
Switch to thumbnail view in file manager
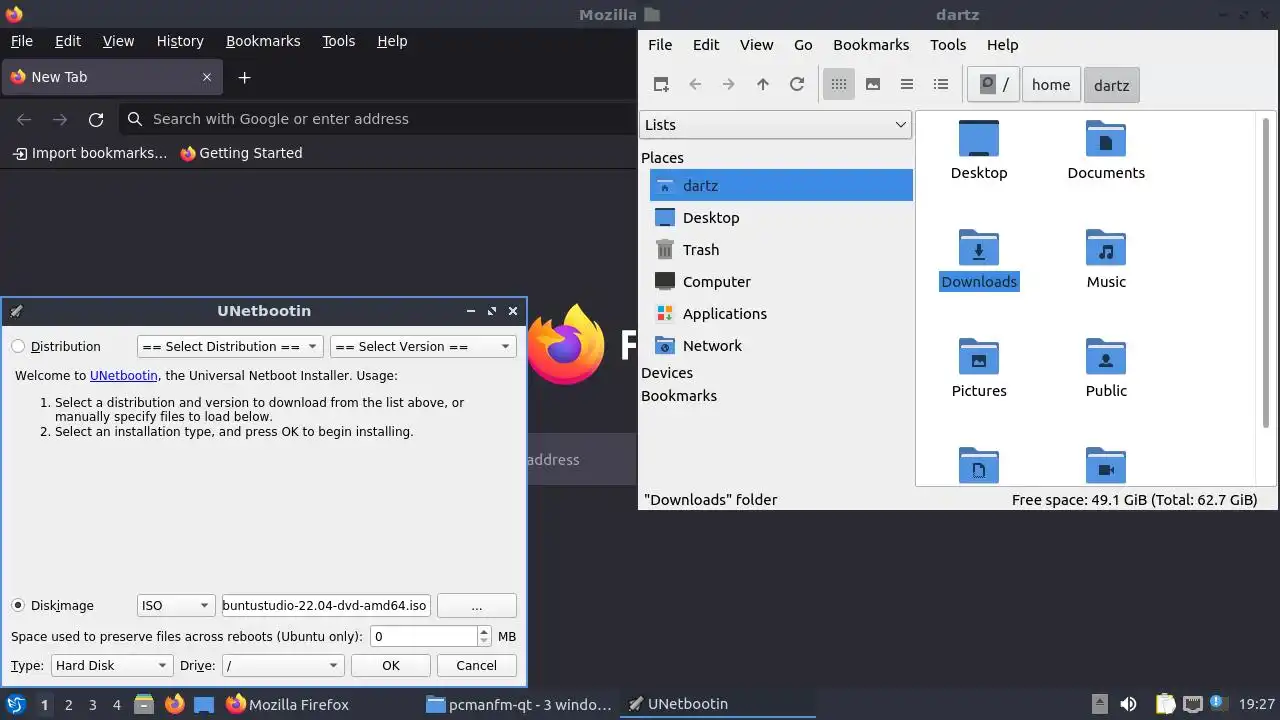873,85
